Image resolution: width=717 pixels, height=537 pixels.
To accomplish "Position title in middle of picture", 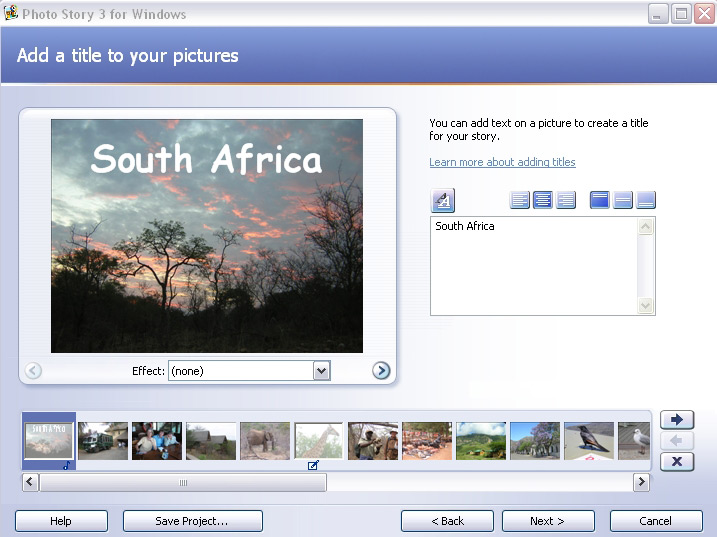I will pos(622,200).
